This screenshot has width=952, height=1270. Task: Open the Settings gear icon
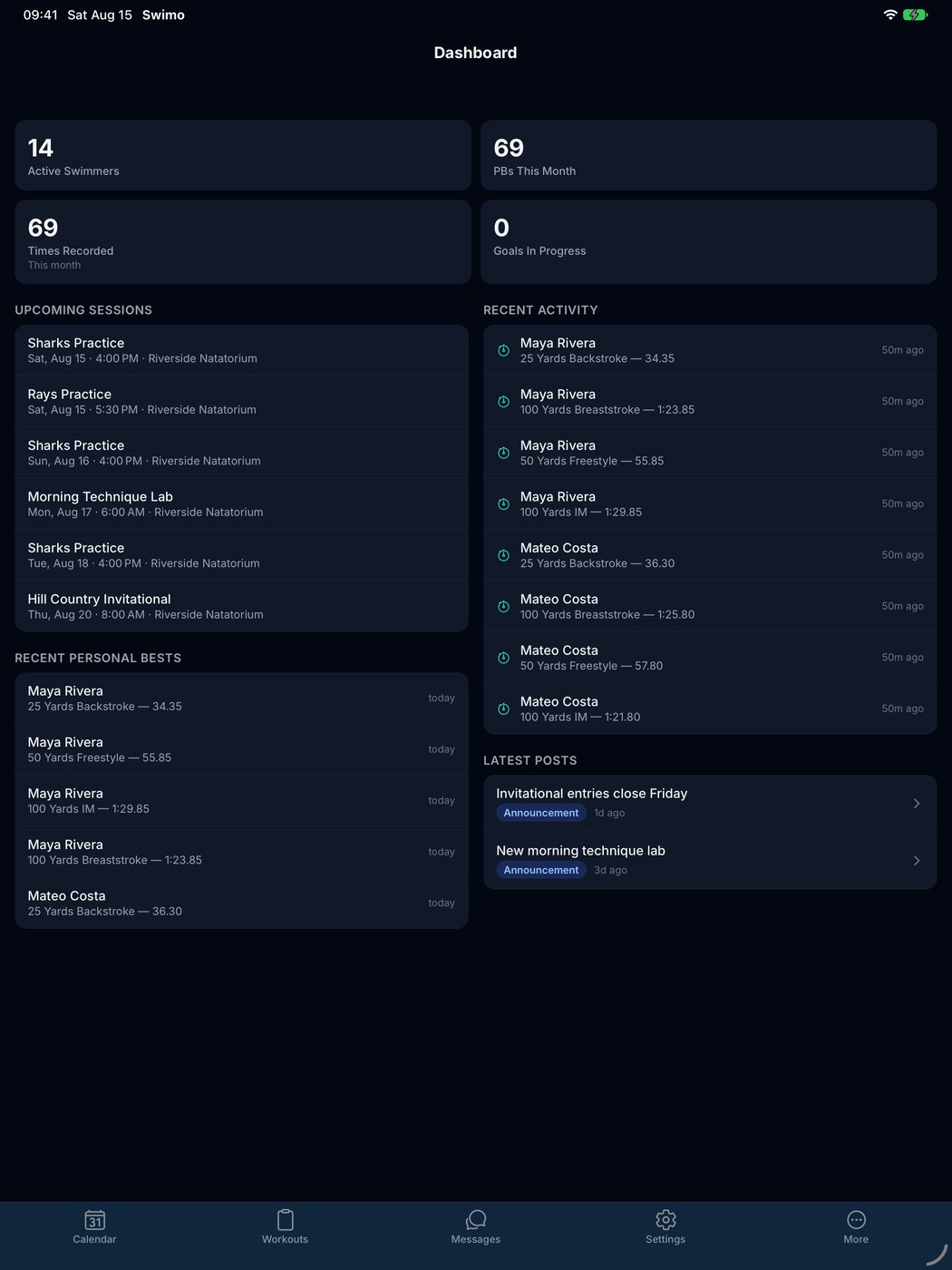tap(665, 1219)
